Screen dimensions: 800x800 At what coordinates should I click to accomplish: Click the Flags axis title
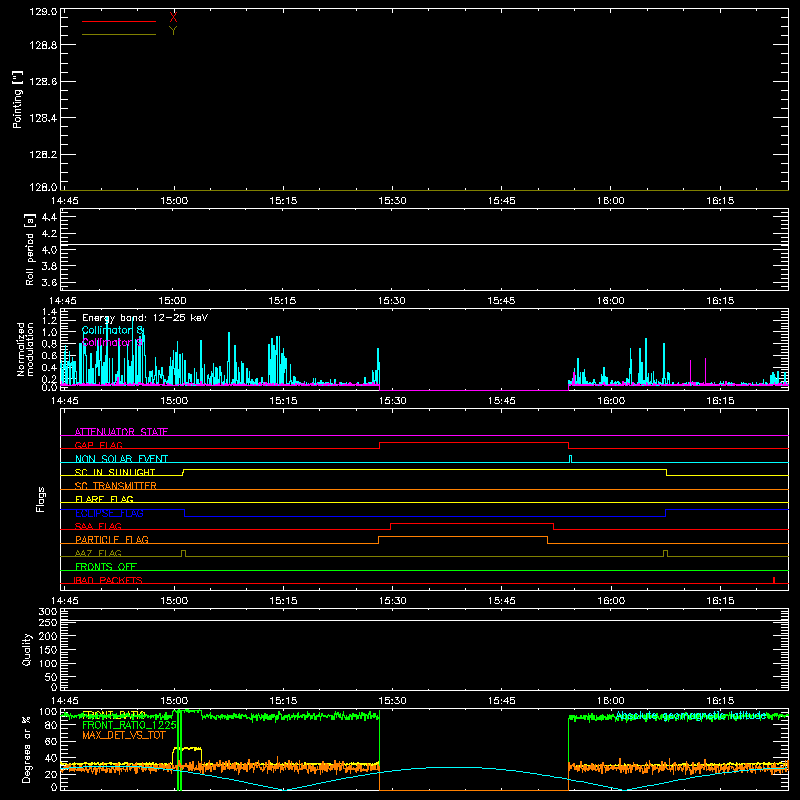[x=41, y=499]
